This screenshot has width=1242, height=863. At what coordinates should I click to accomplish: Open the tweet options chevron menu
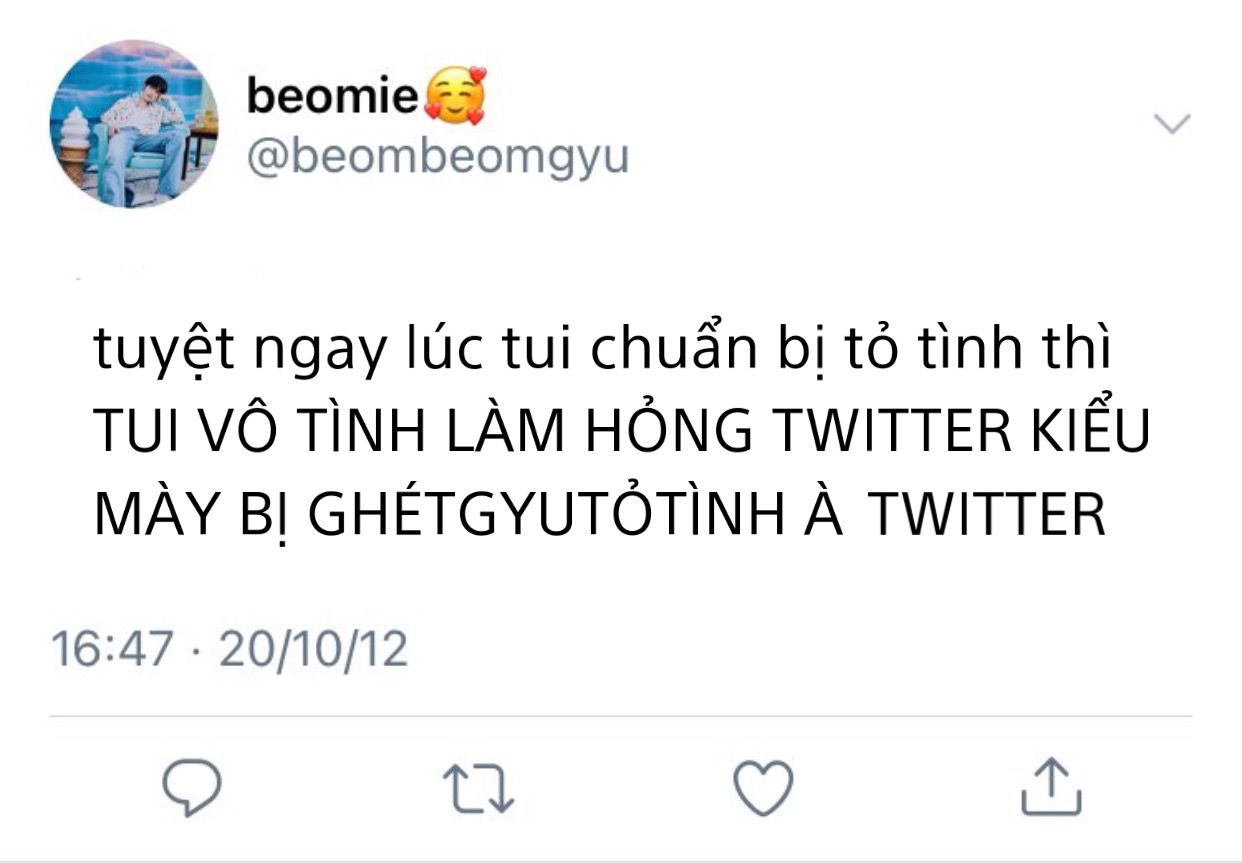tap(1172, 124)
